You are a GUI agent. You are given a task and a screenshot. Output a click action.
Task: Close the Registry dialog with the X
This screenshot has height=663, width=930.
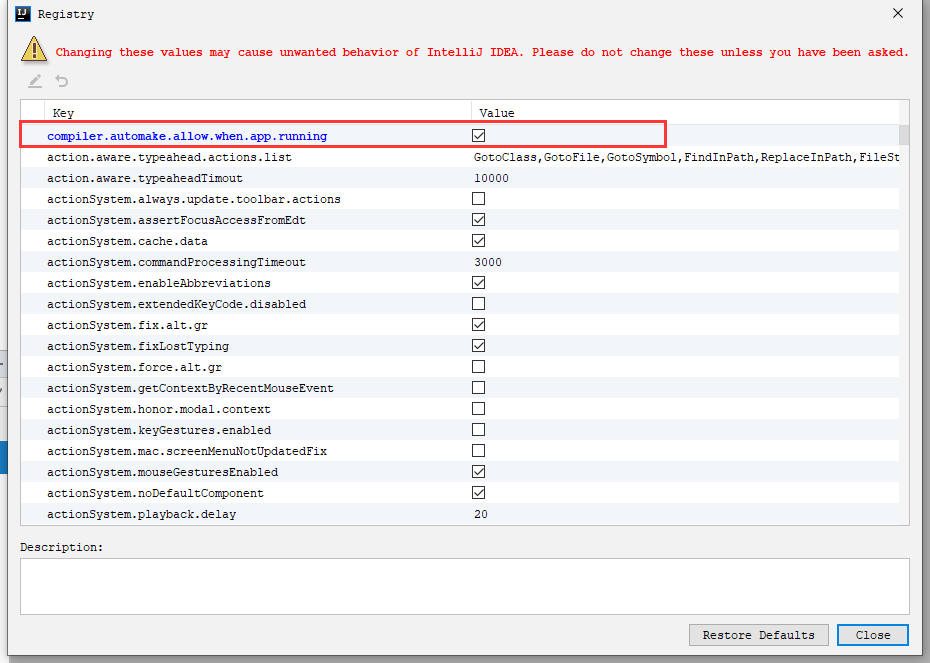click(x=898, y=13)
